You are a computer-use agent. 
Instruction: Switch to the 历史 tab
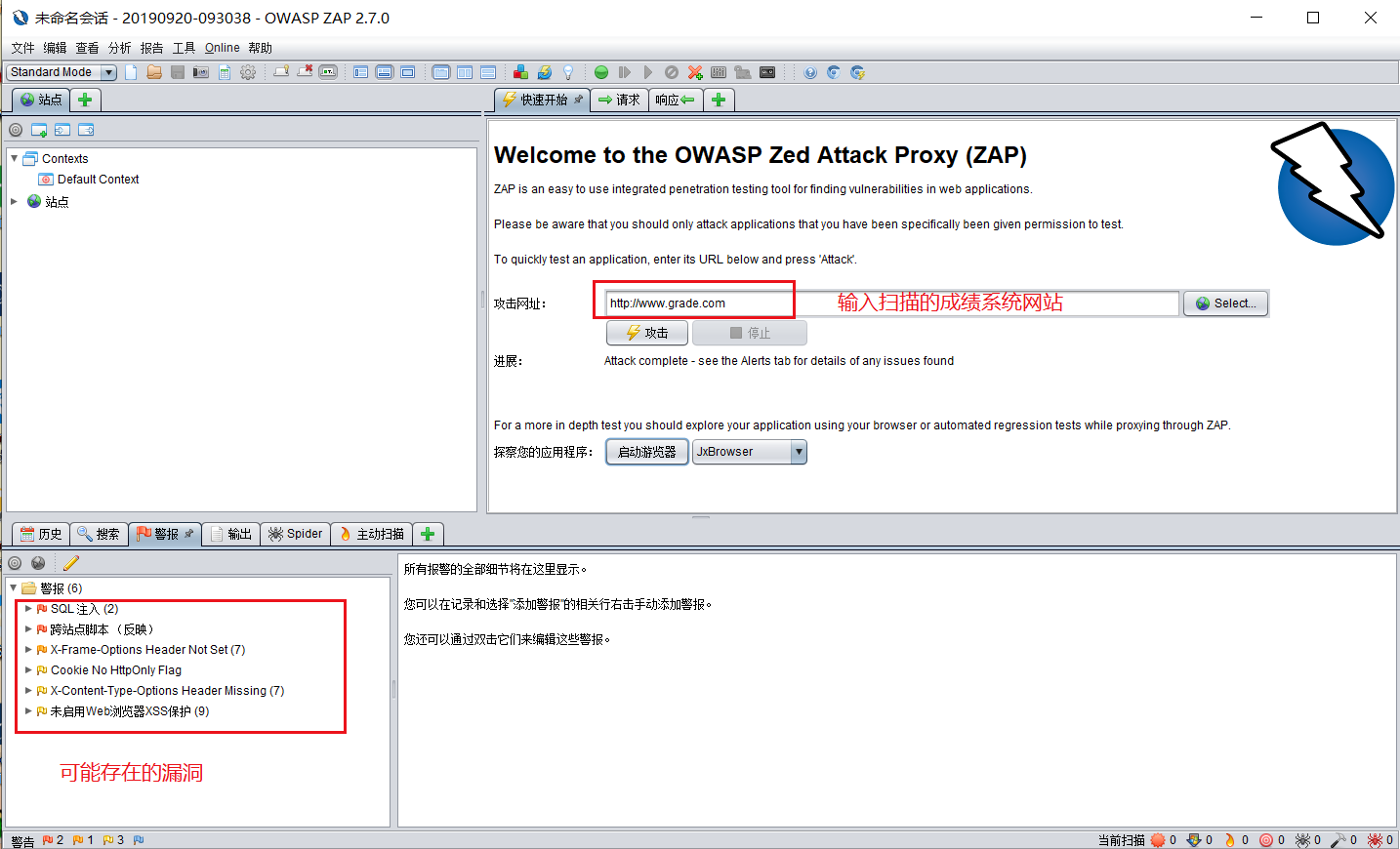tap(41, 534)
